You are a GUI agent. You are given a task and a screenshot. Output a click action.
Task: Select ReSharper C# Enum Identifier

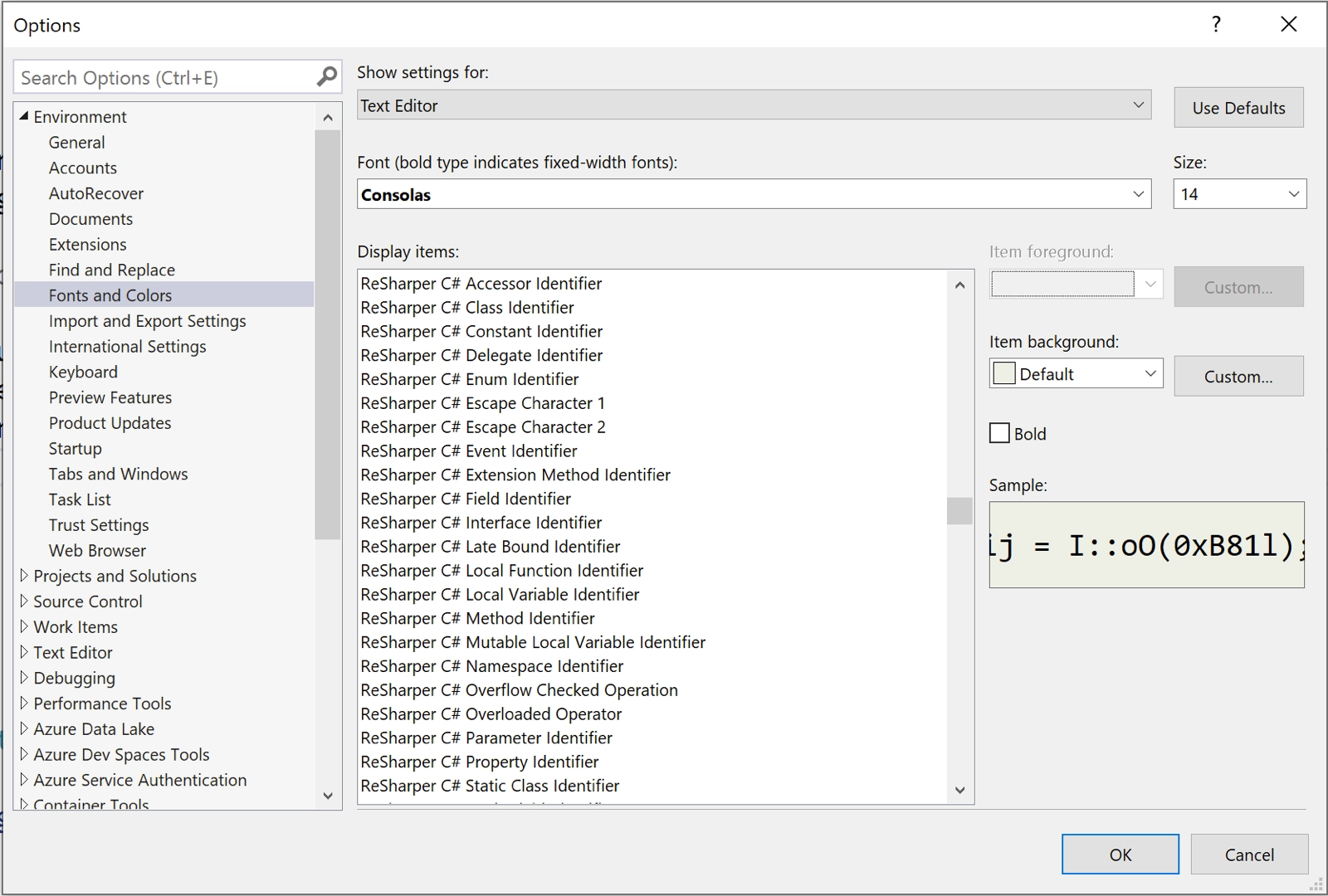(470, 379)
